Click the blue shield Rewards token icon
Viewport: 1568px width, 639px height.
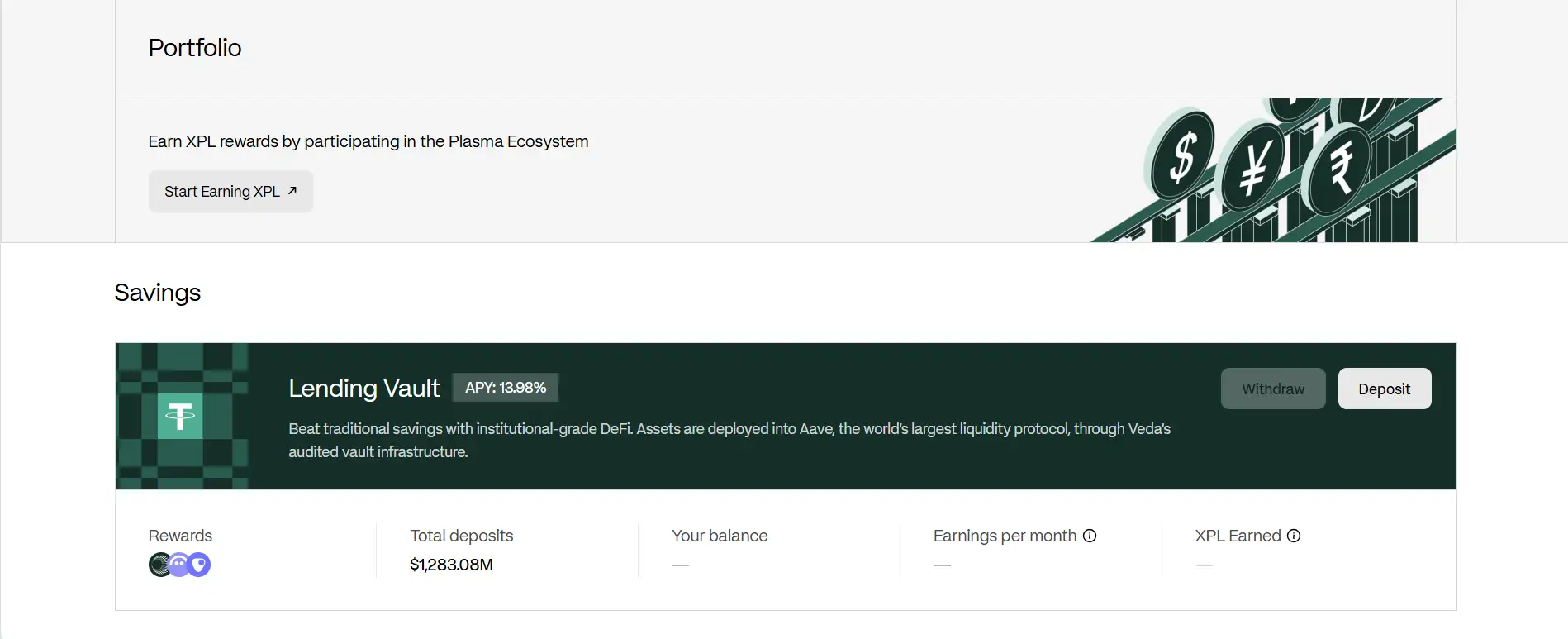pos(199,565)
